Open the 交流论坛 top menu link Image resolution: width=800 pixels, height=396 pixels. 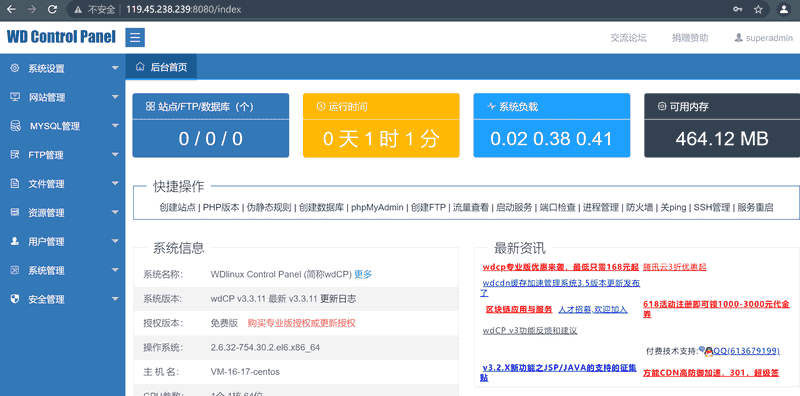pos(629,38)
